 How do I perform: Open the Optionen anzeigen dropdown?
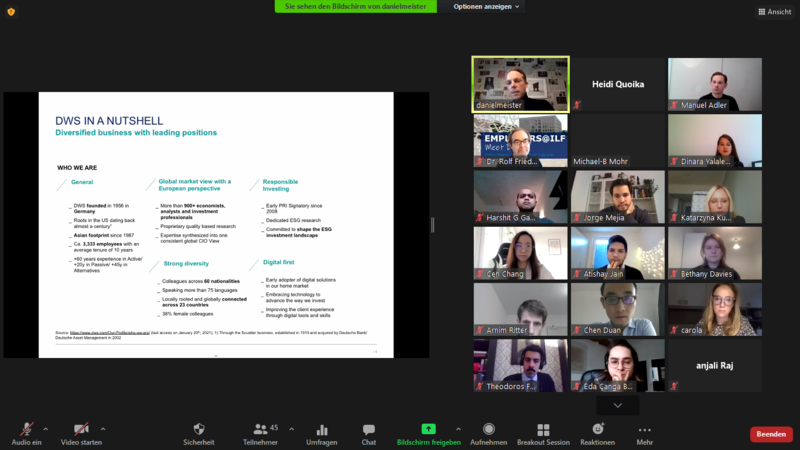click(x=486, y=7)
